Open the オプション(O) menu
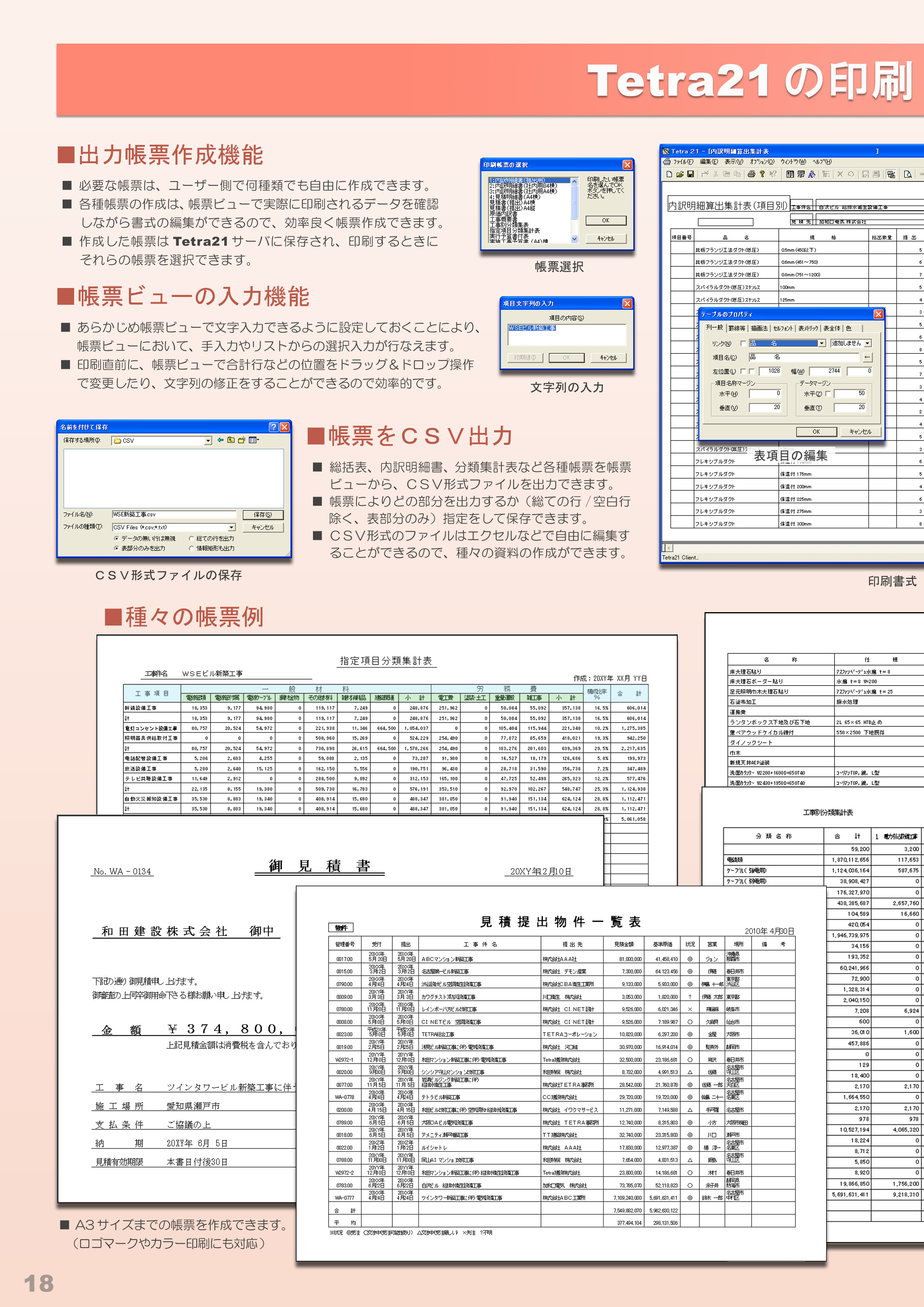 [762, 162]
